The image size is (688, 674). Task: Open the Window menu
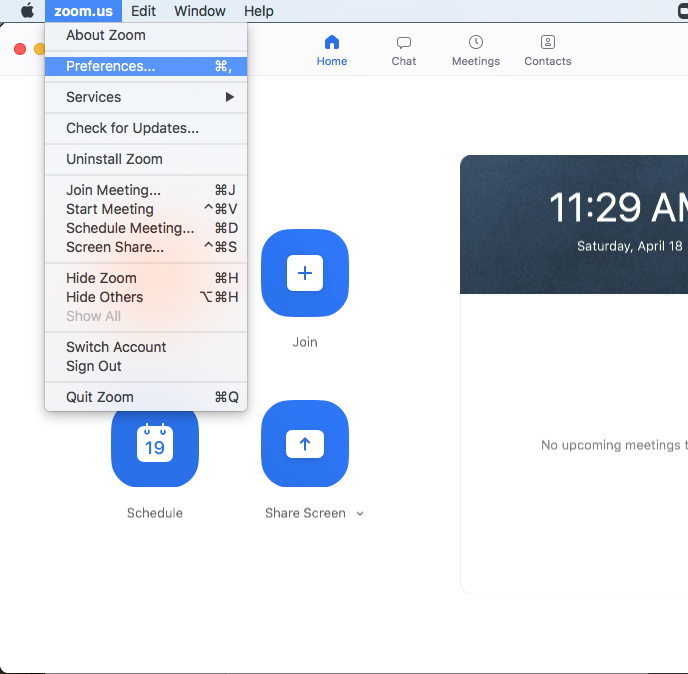click(200, 11)
